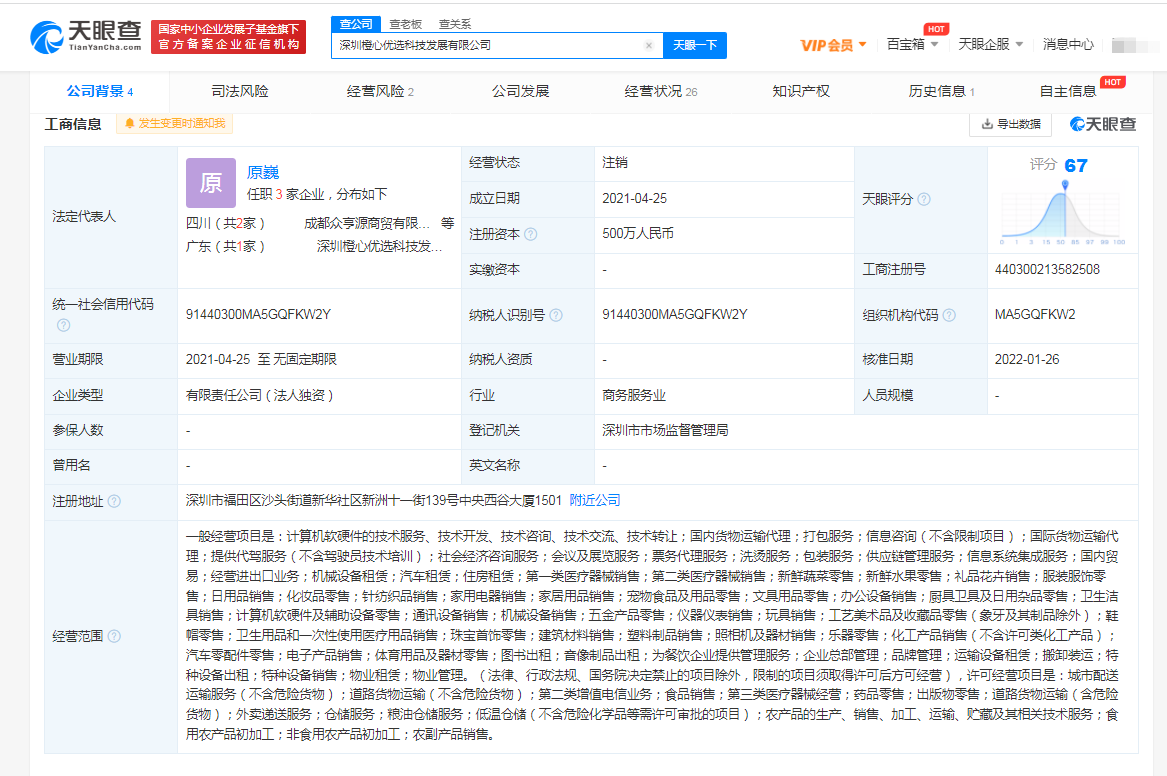
Task: Click the 天眼评分 score distribution chart
Action: point(1062,211)
